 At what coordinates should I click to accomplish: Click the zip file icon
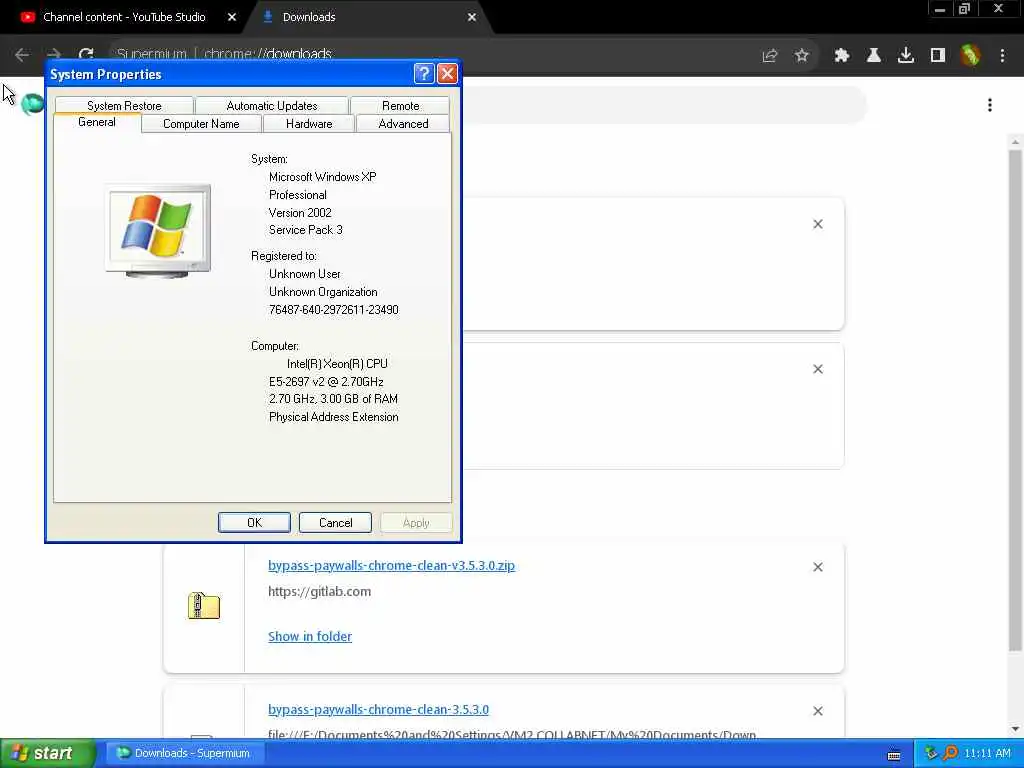pos(204,605)
